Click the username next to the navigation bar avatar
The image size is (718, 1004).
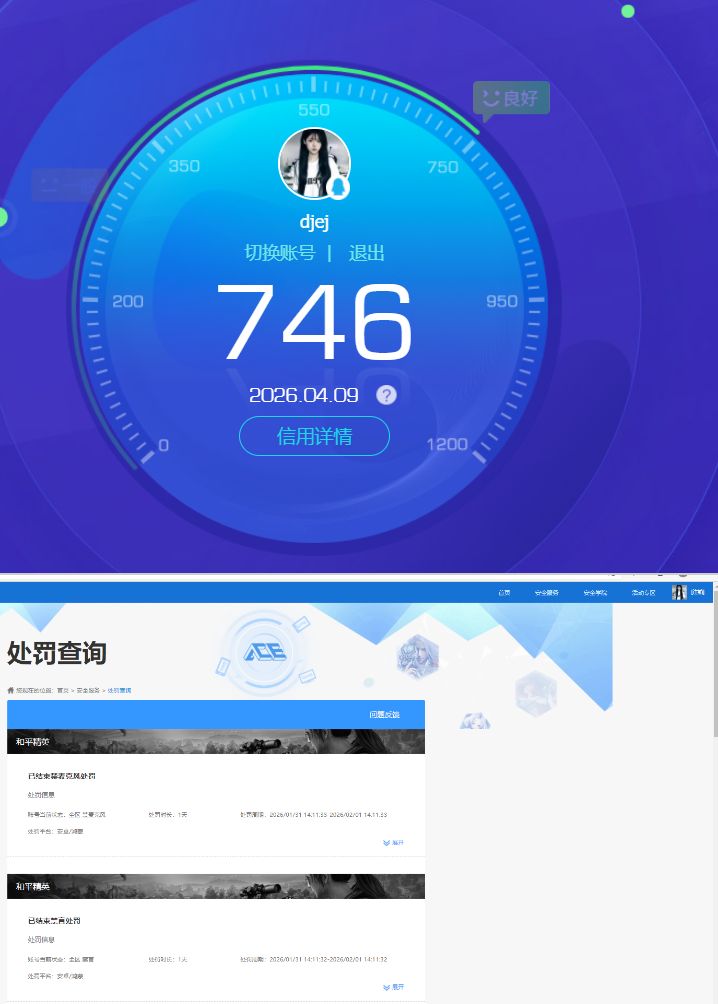698,592
